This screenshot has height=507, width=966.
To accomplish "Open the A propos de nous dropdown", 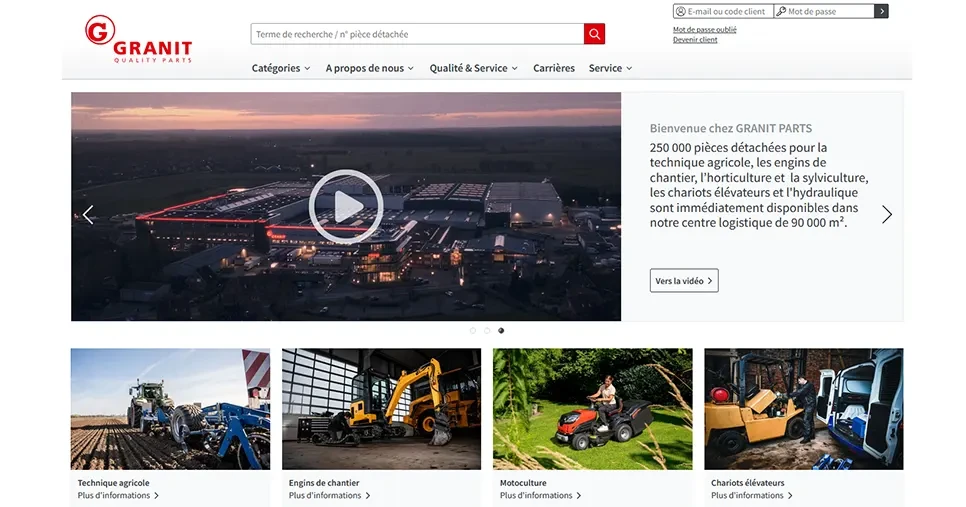I will (x=369, y=68).
